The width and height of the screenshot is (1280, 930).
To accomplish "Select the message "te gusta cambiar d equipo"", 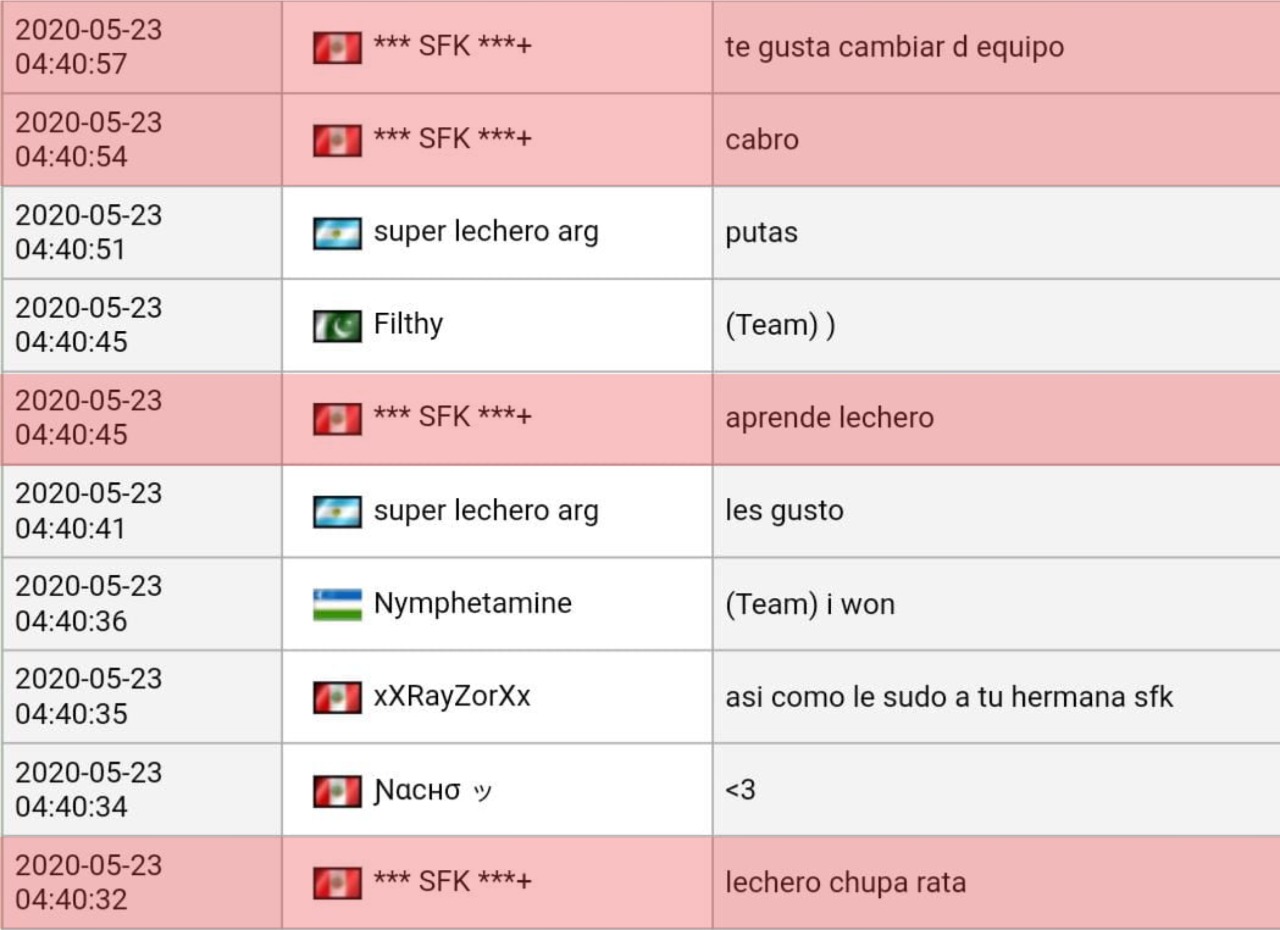I will tap(894, 47).
